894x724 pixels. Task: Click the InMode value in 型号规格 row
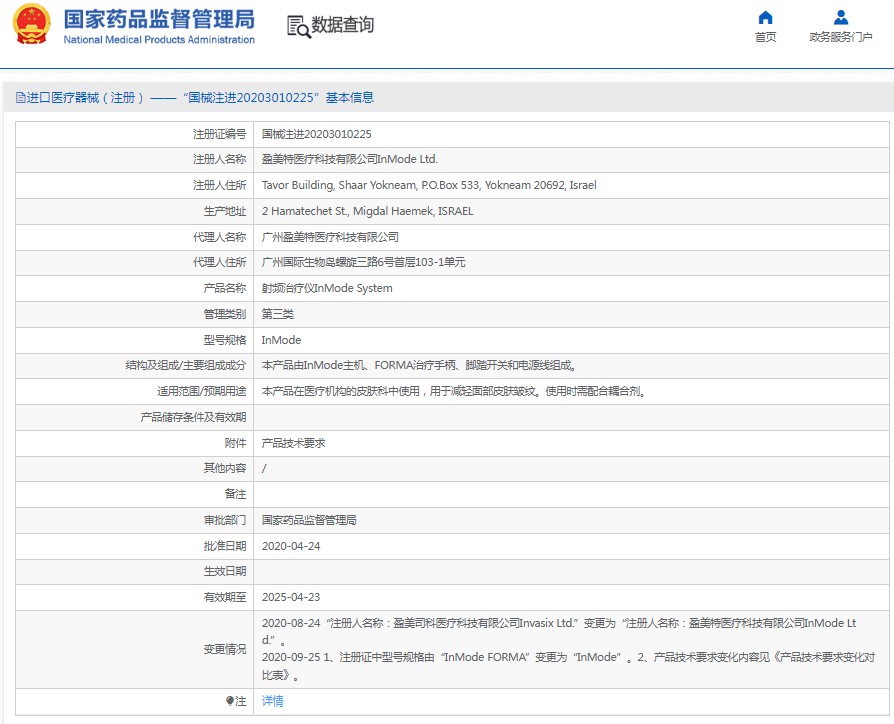tap(281, 340)
